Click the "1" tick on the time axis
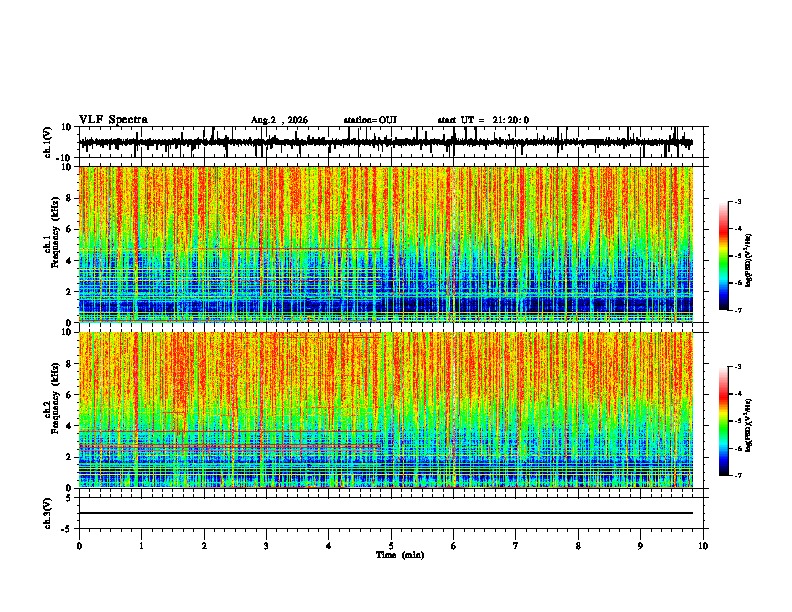Image resolution: width=792 pixels, height=612 pixels. tap(141, 546)
